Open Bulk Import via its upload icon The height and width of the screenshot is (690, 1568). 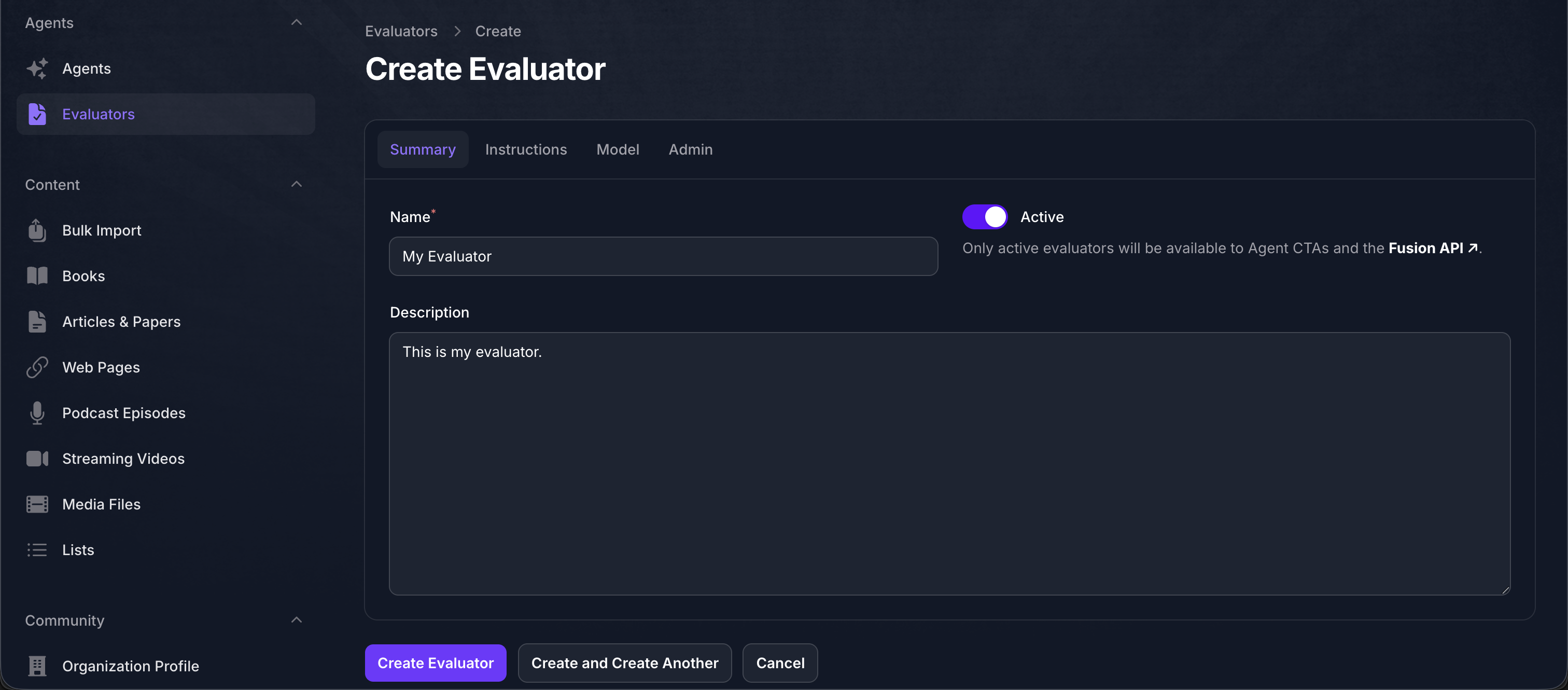coord(37,230)
